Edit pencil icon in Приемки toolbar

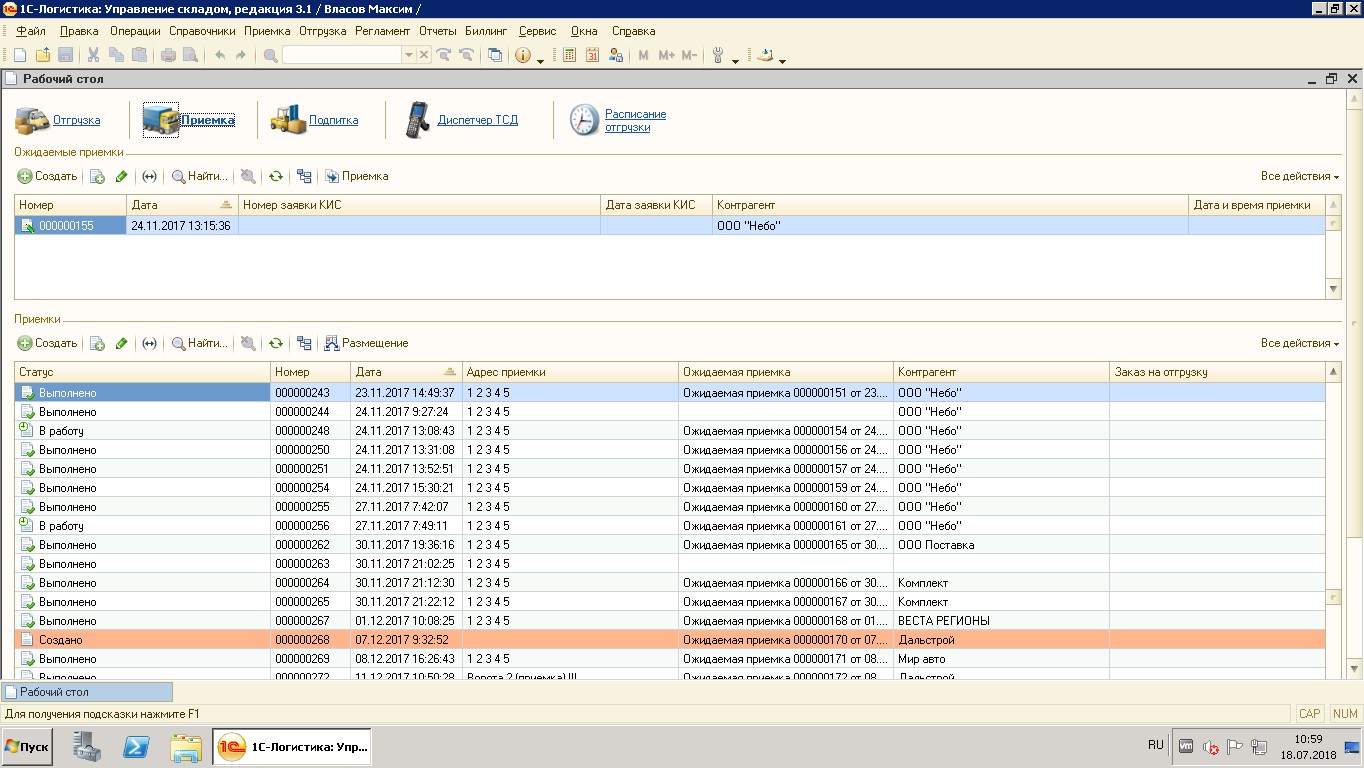pyautogui.click(x=122, y=343)
